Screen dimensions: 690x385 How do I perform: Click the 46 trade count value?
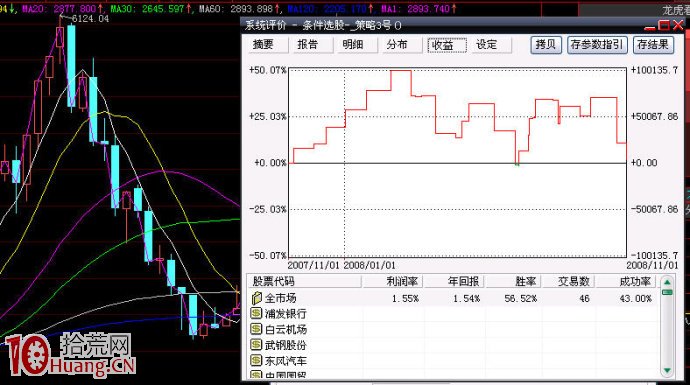click(584, 299)
